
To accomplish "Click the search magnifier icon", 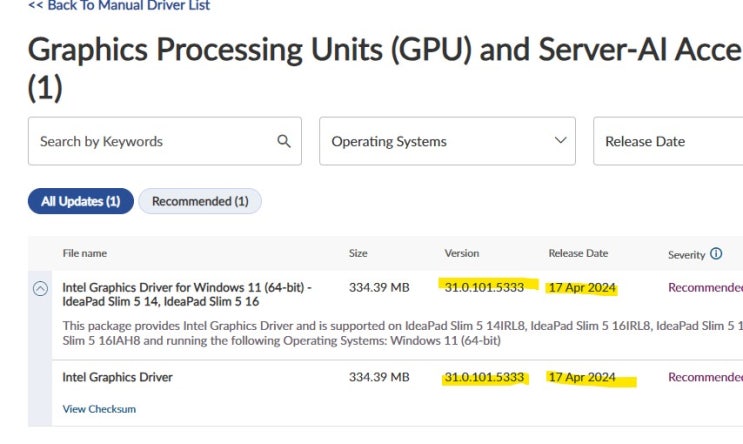I will click(284, 141).
